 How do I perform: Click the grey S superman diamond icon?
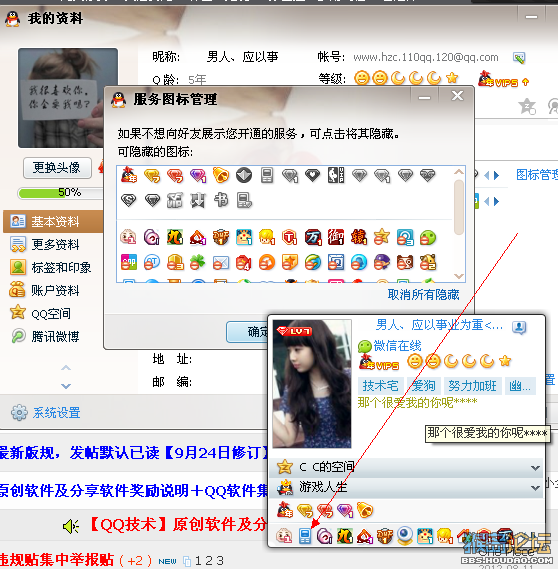point(129,200)
